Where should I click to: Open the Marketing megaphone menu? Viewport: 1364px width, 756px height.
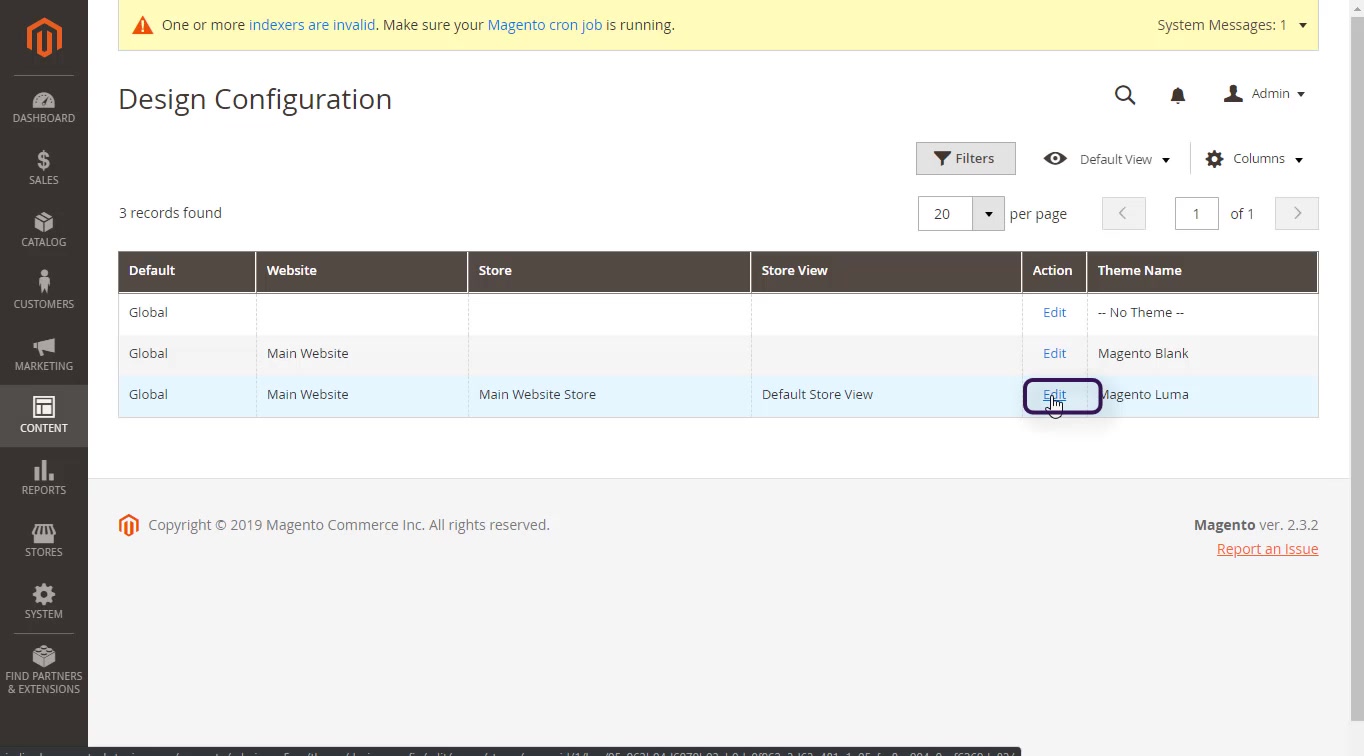44,354
